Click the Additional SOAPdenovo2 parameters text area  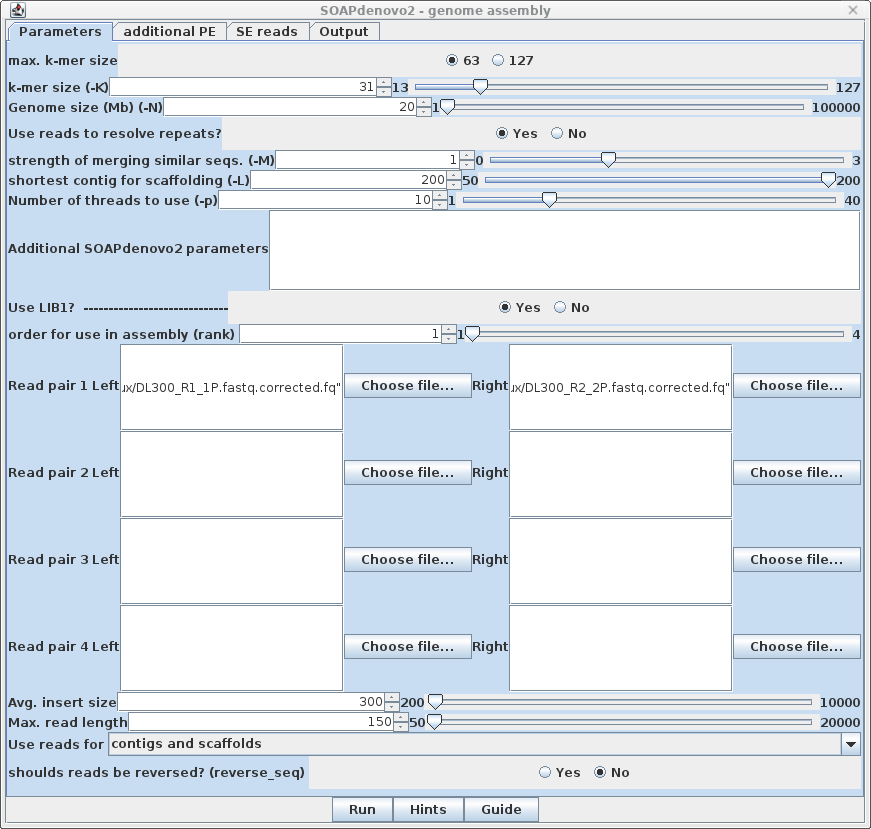(x=564, y=249)
